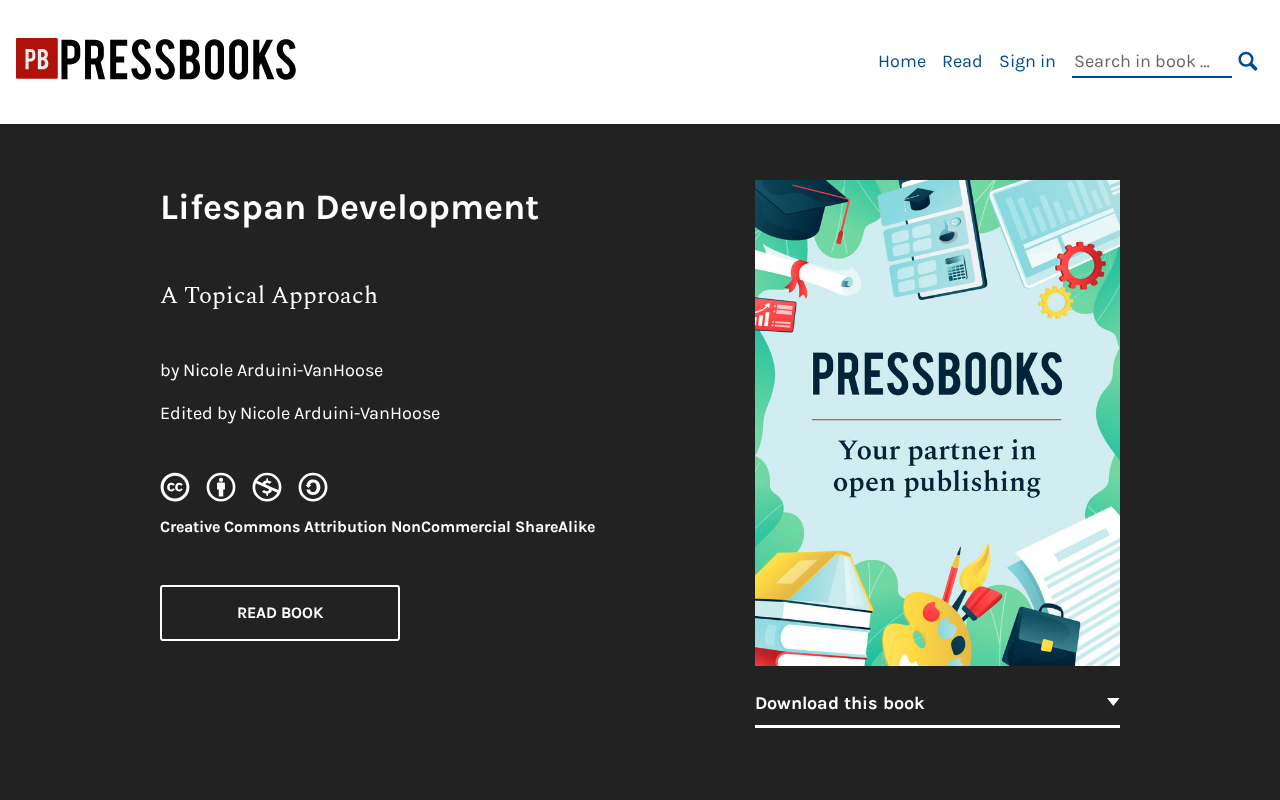This screenshot has height=800, width=1280.
Task: Click the red PB square in the logo
Action: [37, 59]
